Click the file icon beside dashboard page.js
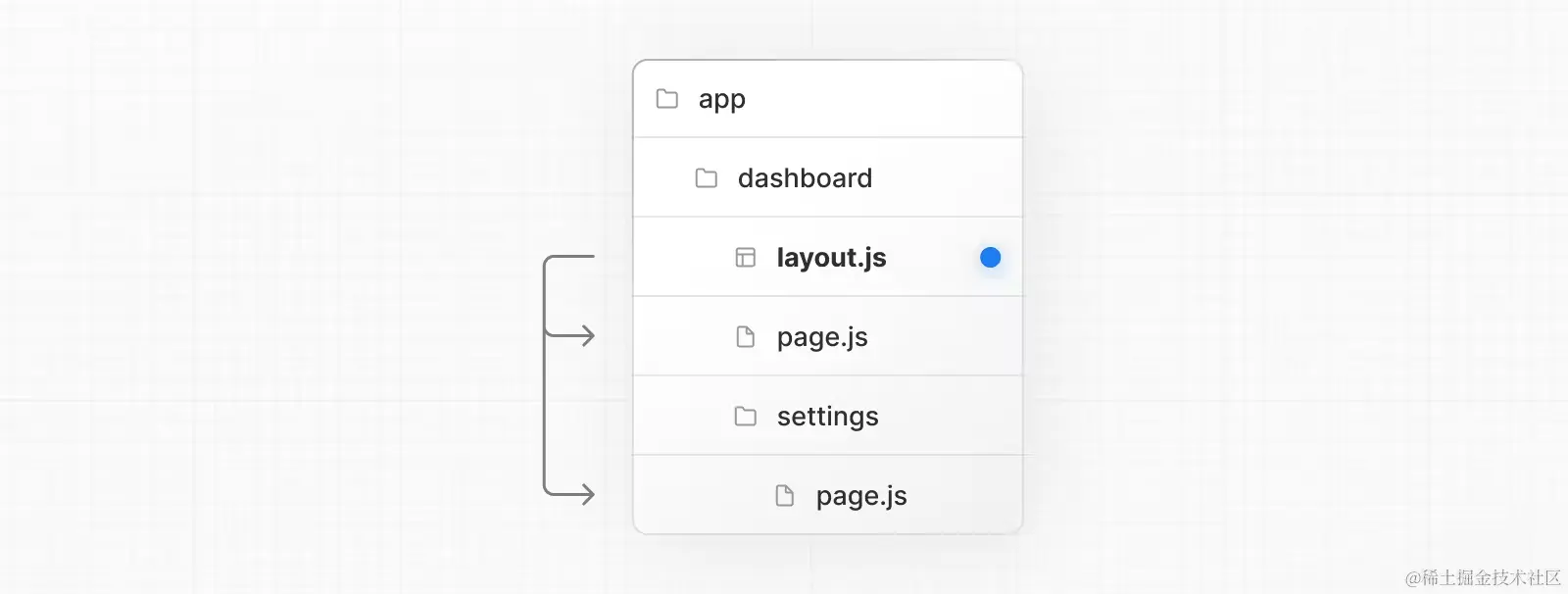The height and width of the screenshot is (594, 1568). pos(746,337)
